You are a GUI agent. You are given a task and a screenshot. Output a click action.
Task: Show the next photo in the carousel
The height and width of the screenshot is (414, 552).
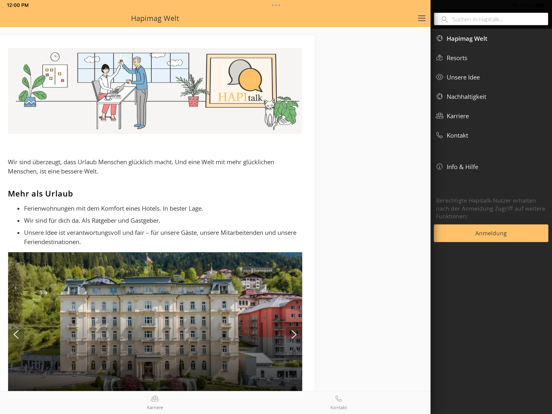click(x=294, y=334)
